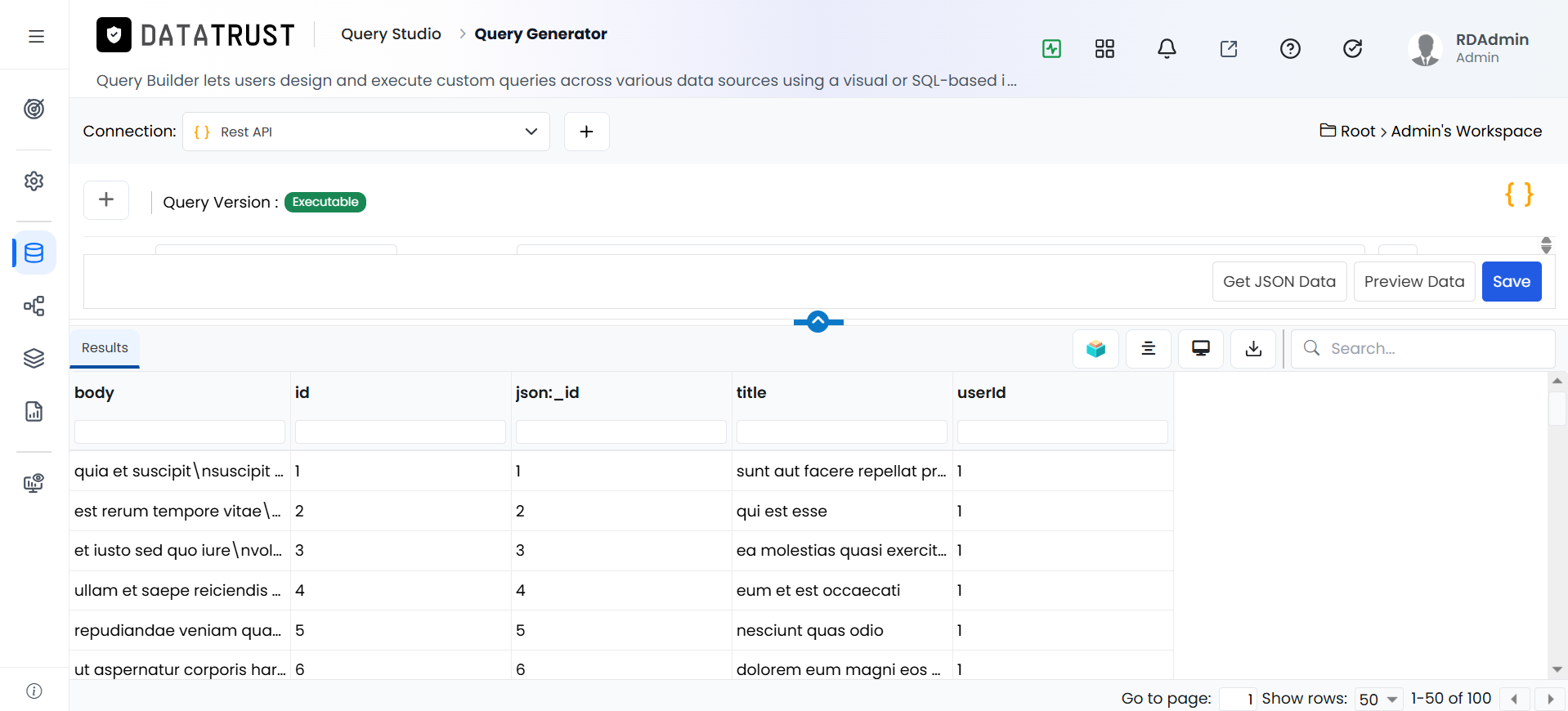This screenshot has width=1568, height=711.
Task: Expand the Rest API connection dropdown
Action: tap(366, 132)
